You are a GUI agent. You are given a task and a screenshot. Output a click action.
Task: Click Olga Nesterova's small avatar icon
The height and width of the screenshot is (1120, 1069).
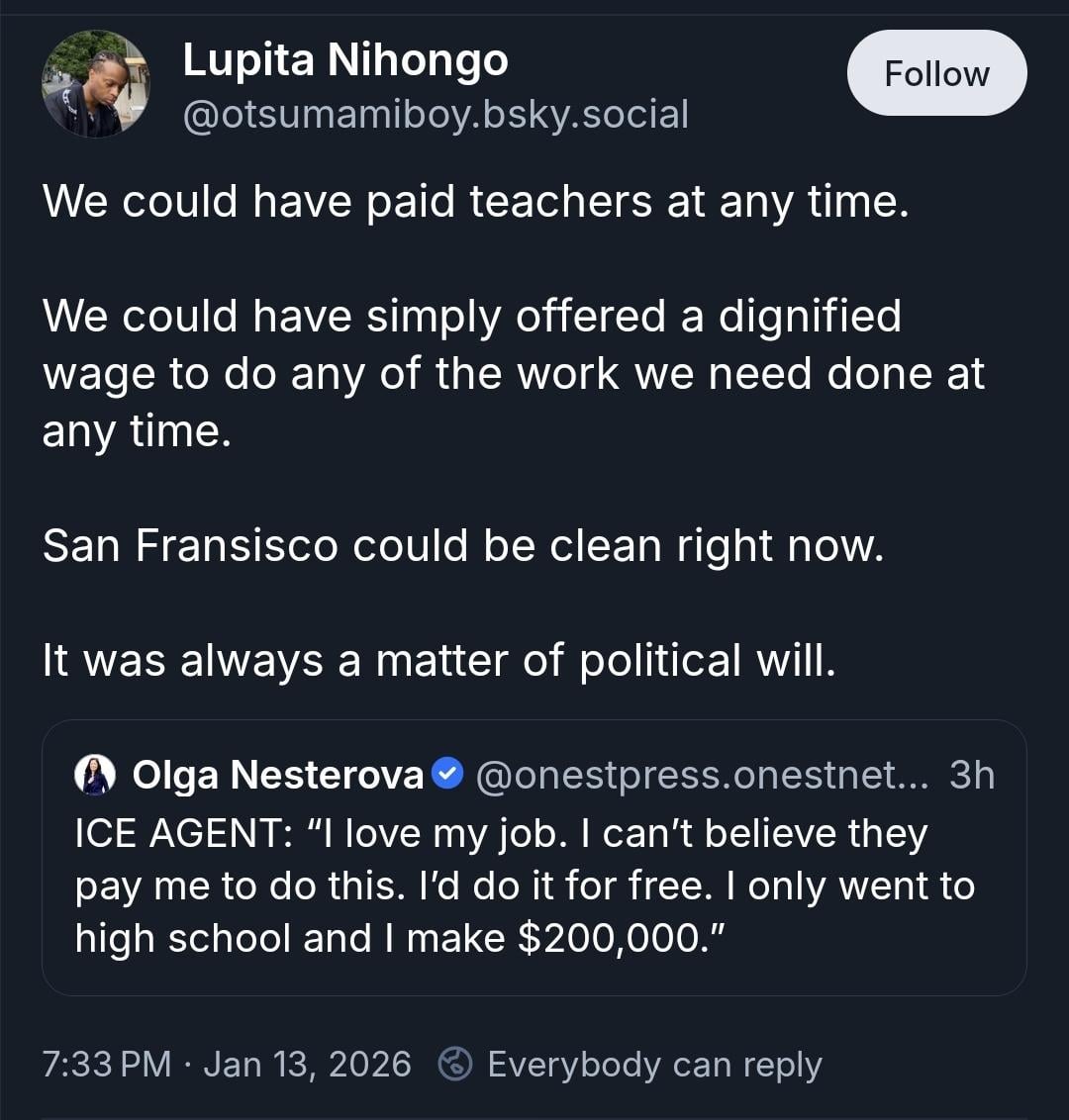click(95, 775)
